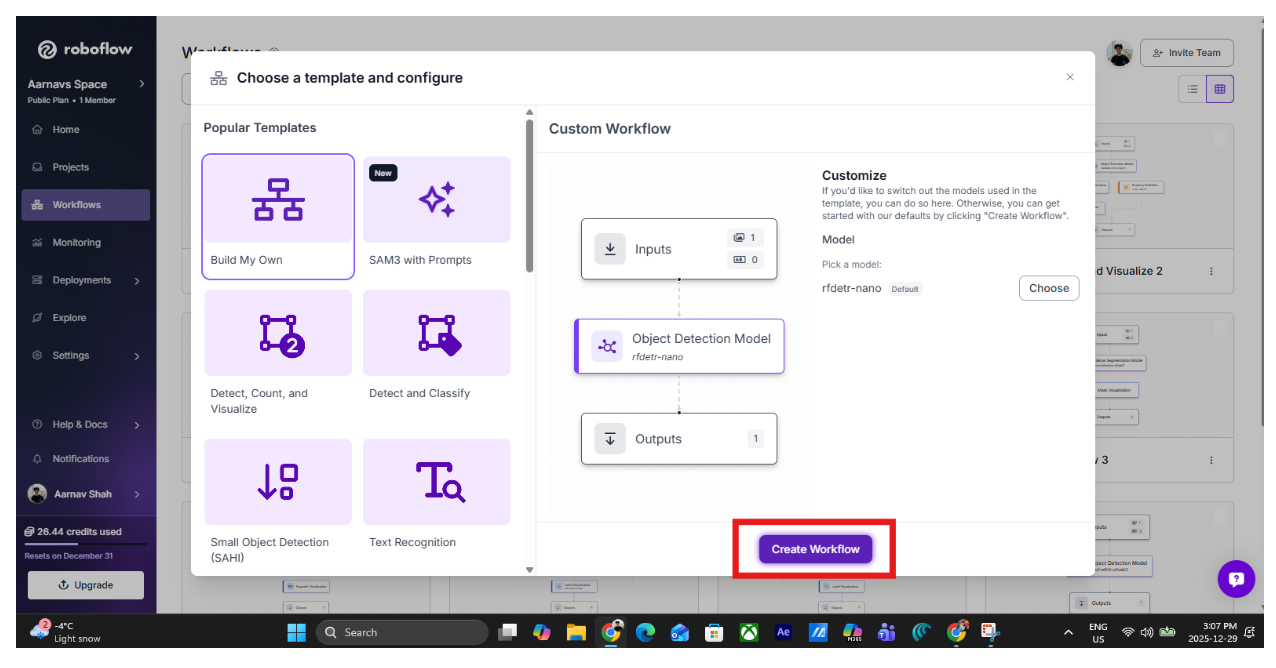Pick the Small Object Detection (SAHI) template

click(278, 504)
